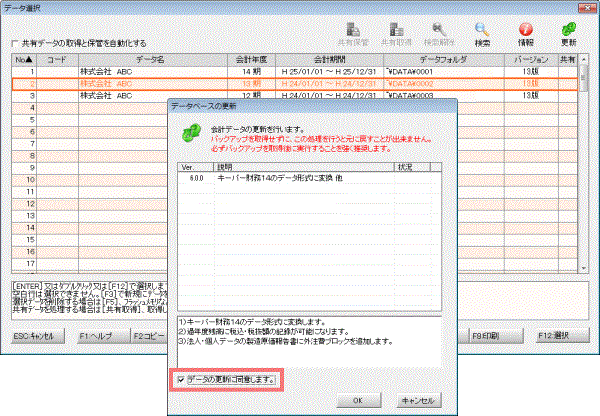The width and height of the screenshot is (600, 416).
Task: Click the バージョン column header
Action: coord(531,60)
